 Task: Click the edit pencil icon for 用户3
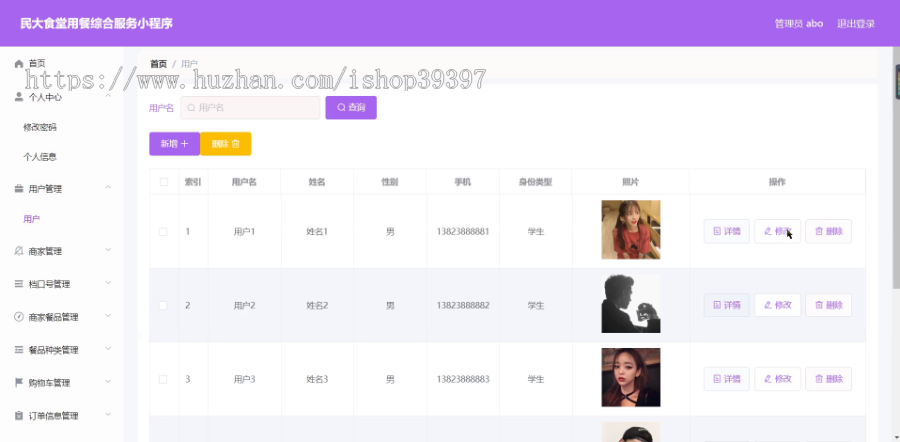(x=768, y=379)
